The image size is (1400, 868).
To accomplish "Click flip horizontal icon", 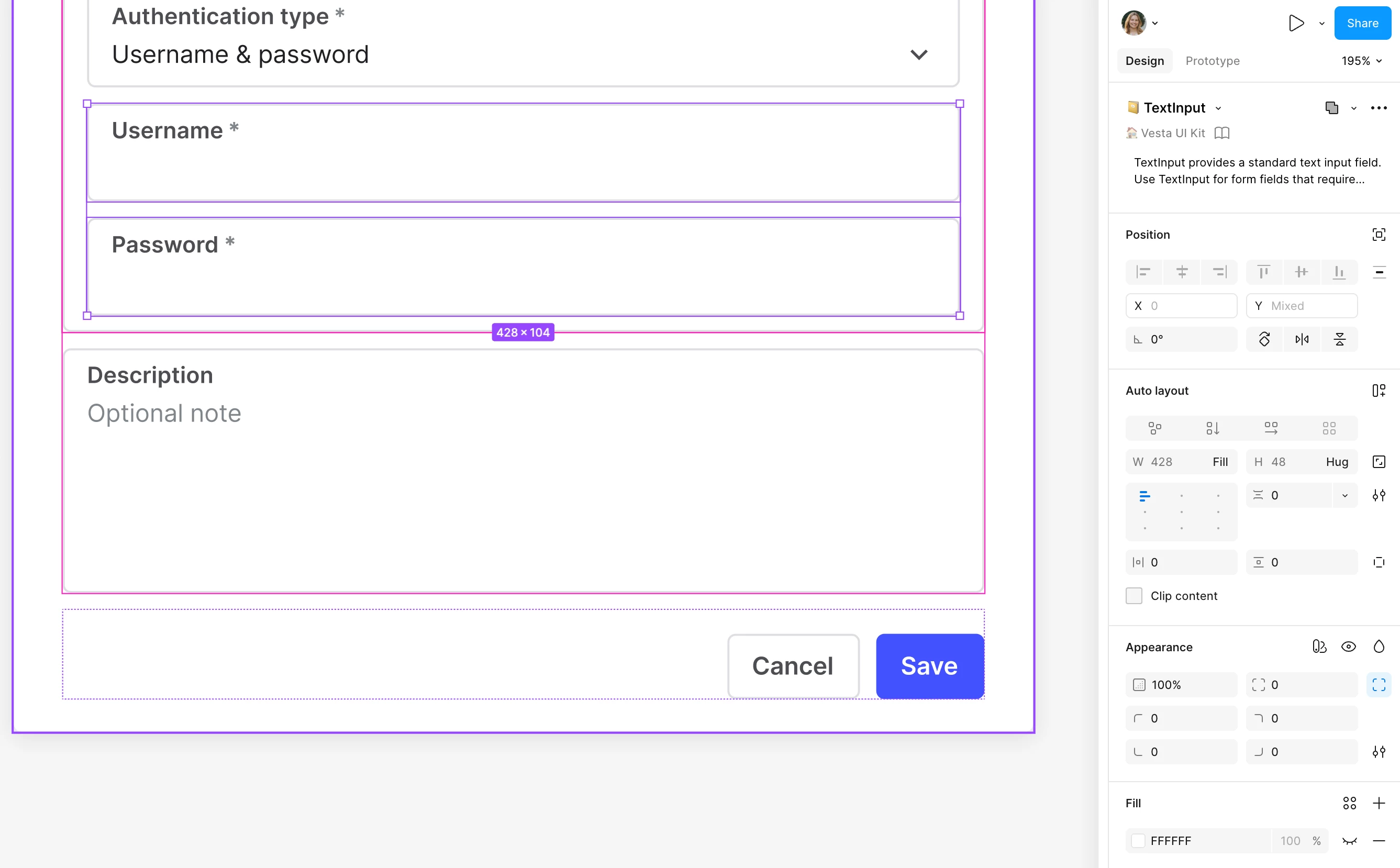I will click(1302, 339).
